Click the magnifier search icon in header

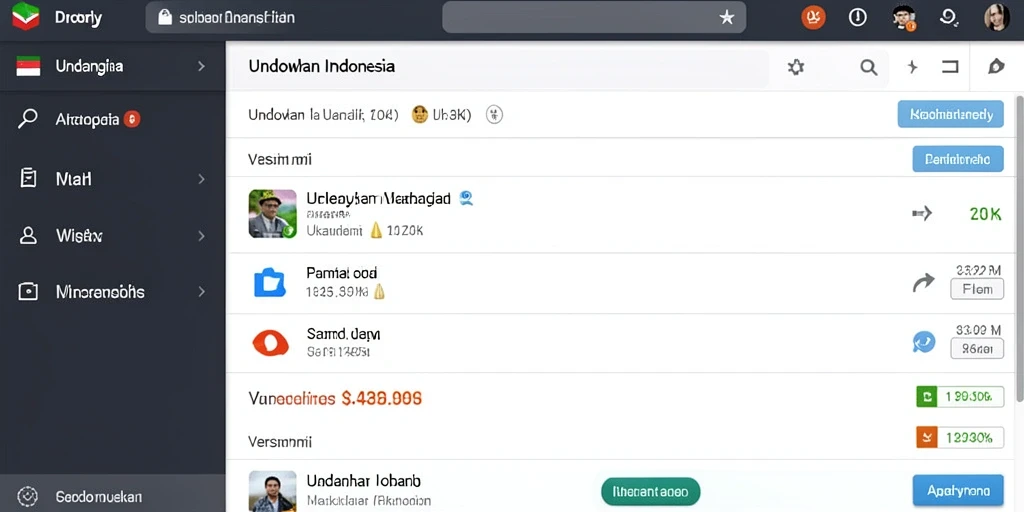(x=869, y=67)
